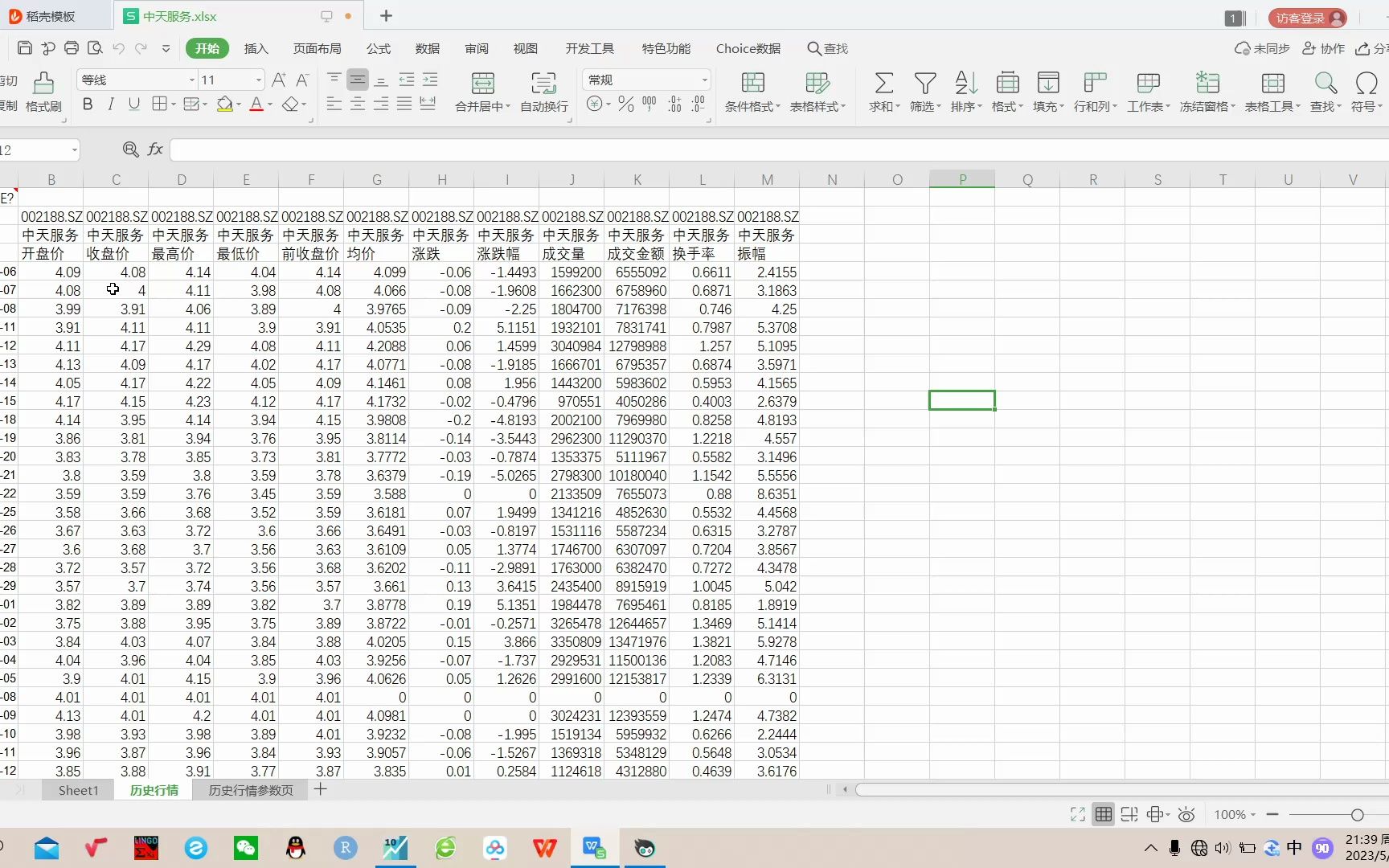This screenshot has height=868, width=1389.
Task: Switch to the Sheet1 worksheet tab
Action: (78, 790)
